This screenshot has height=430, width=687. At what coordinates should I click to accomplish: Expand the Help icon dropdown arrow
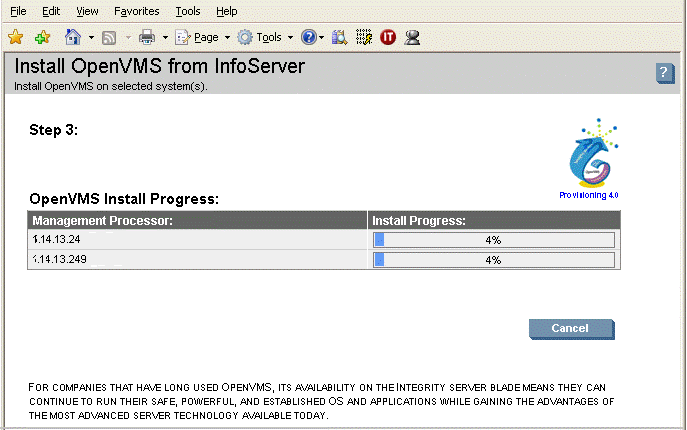pos(322,38)
